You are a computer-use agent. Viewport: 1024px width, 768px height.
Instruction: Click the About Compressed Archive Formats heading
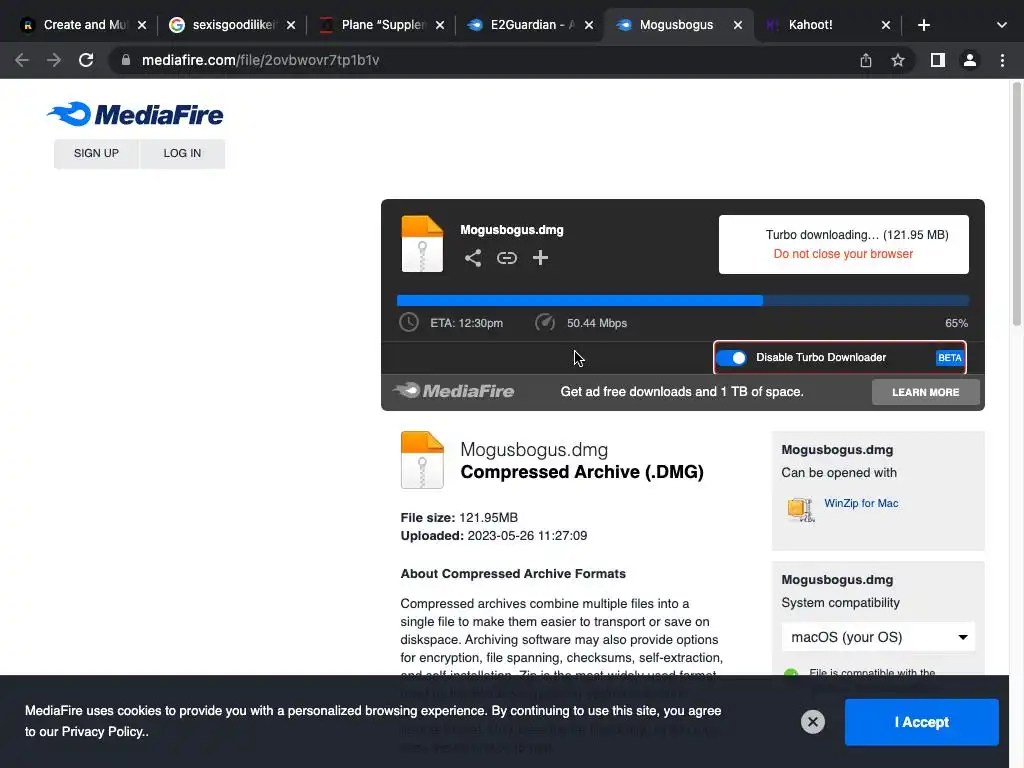(513, 573)
